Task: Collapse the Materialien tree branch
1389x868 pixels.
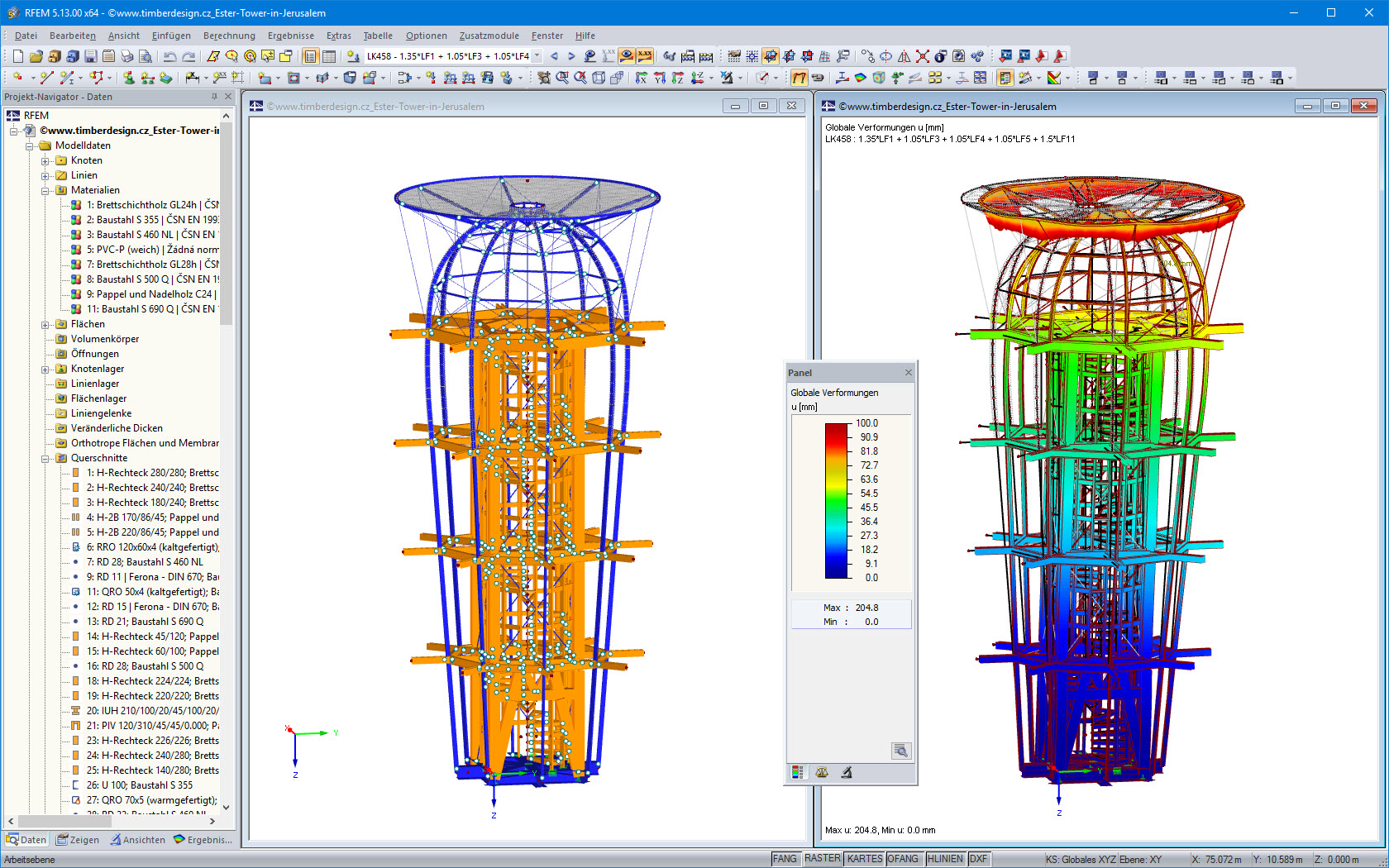Action: tap(47, 190)
